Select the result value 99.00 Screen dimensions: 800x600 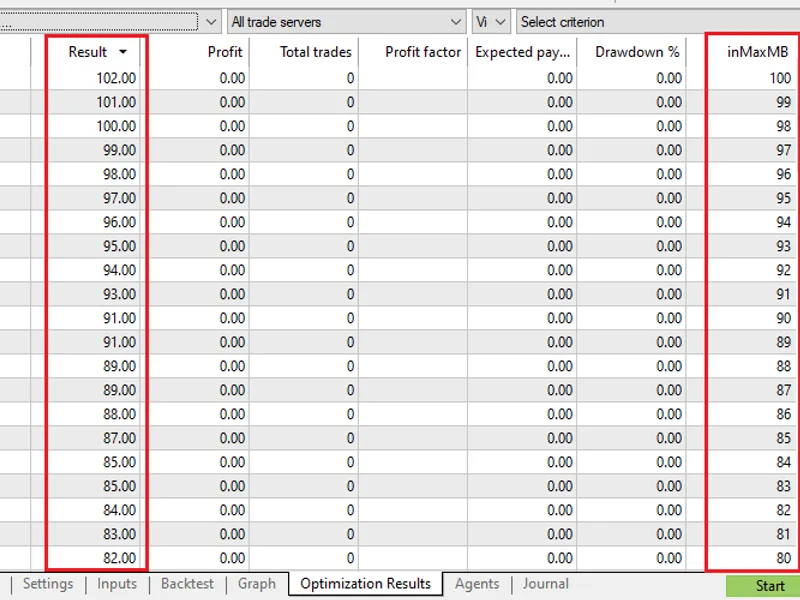(x=119, y=150)
